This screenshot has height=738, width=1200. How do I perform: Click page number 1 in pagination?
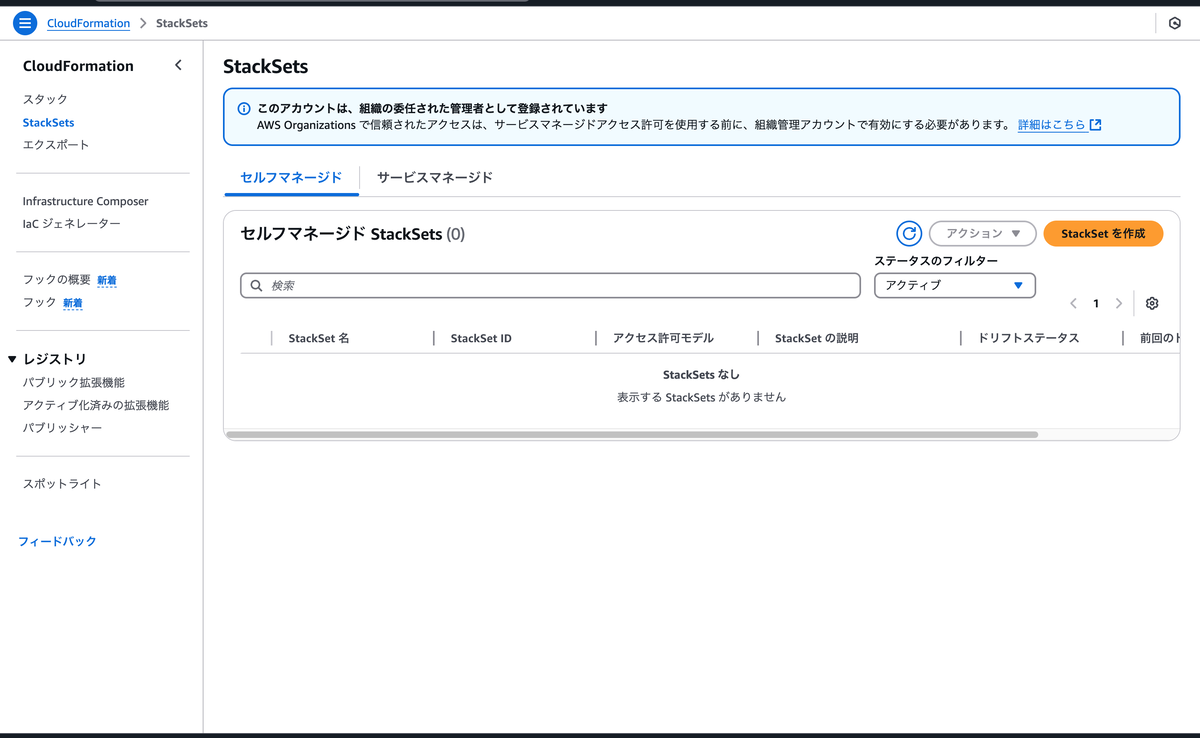click(x=1096, y=304)
